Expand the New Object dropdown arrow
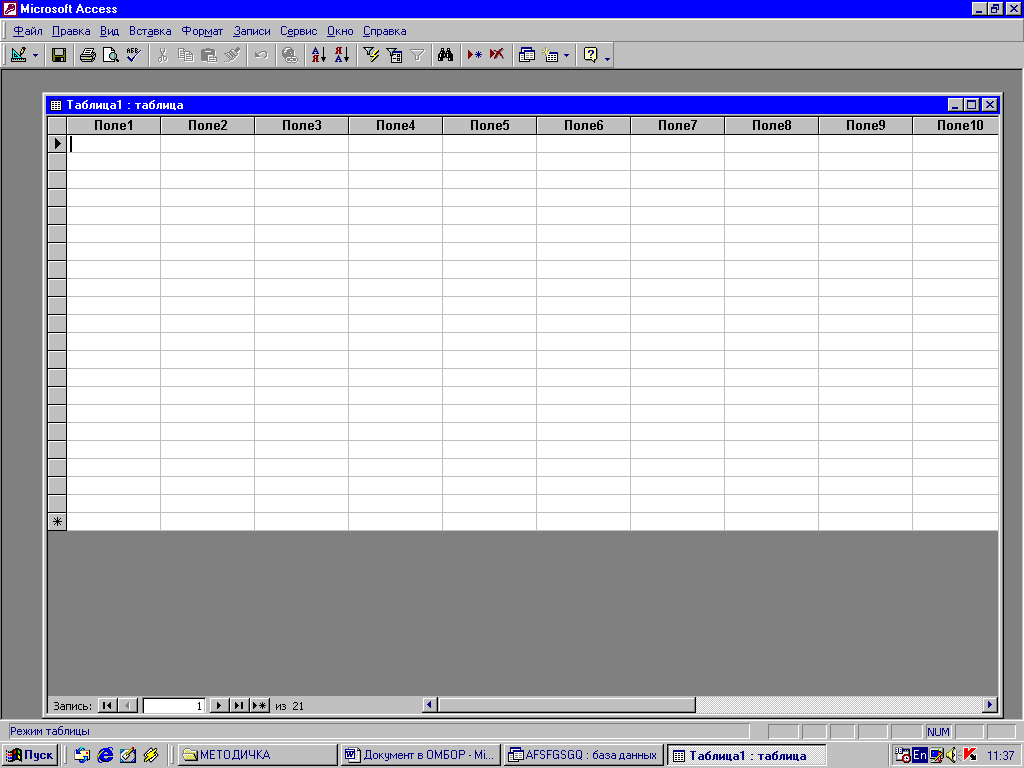 [x=566, y=56]
